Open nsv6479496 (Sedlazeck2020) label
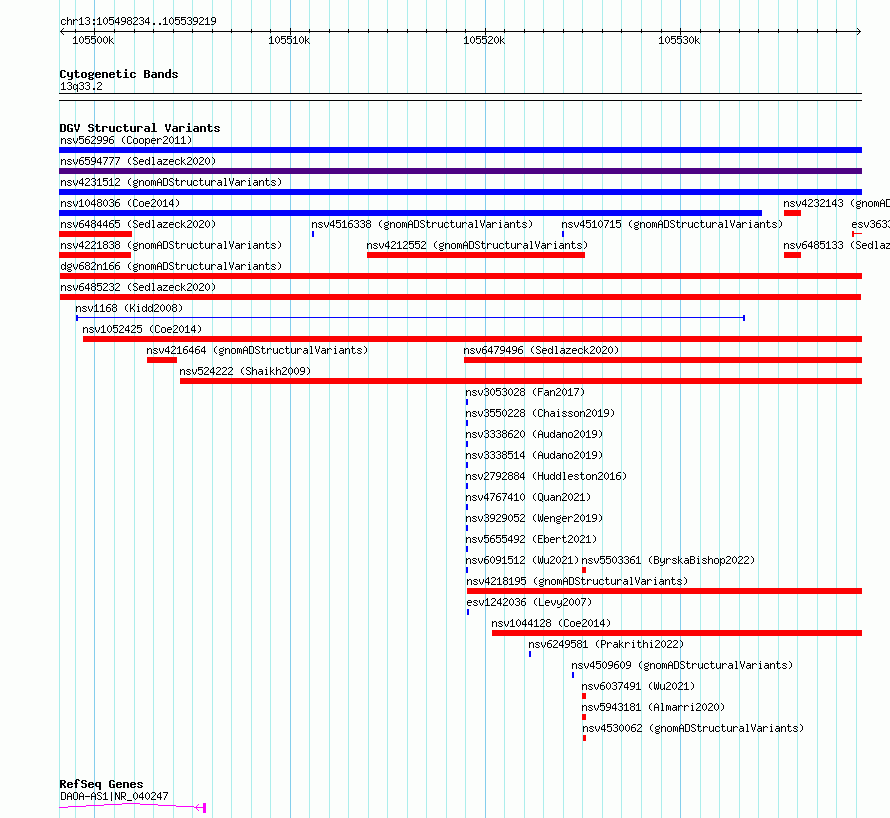This screenshot has width=890, height=818. [x=541, y=350]
